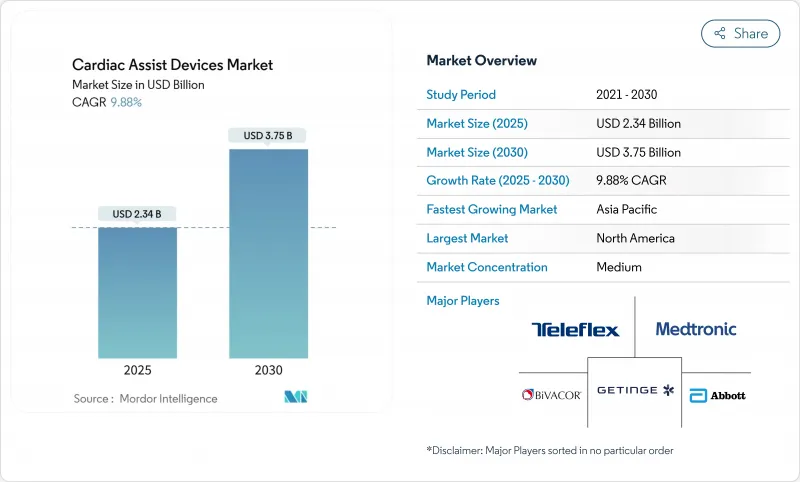Viewport: 800px width, 482px height.
Task: Click the USD 2.34 B bar label
Action: click(x=137, y=213)
